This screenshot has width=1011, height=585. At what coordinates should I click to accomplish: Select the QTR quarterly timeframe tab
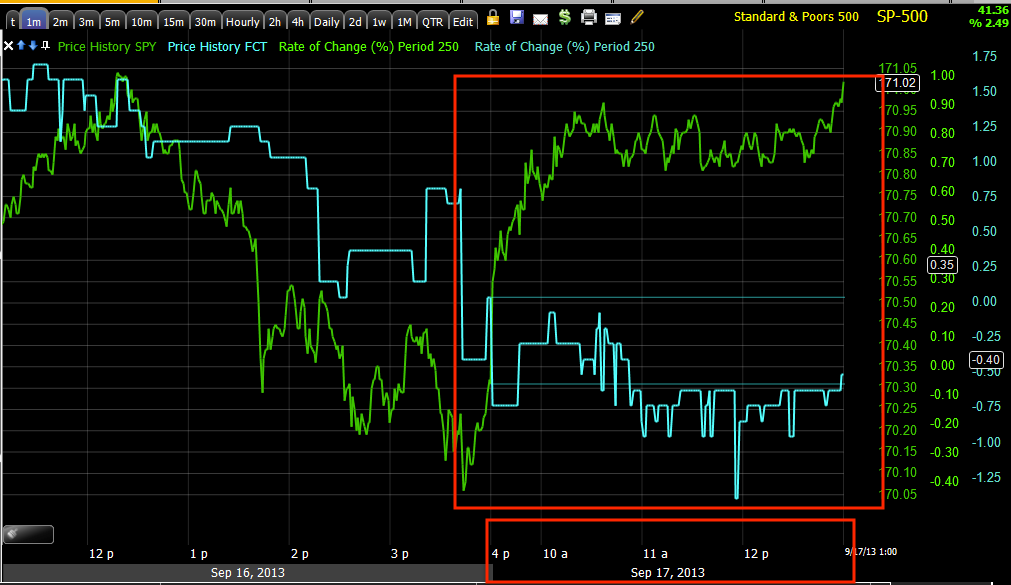432,21
